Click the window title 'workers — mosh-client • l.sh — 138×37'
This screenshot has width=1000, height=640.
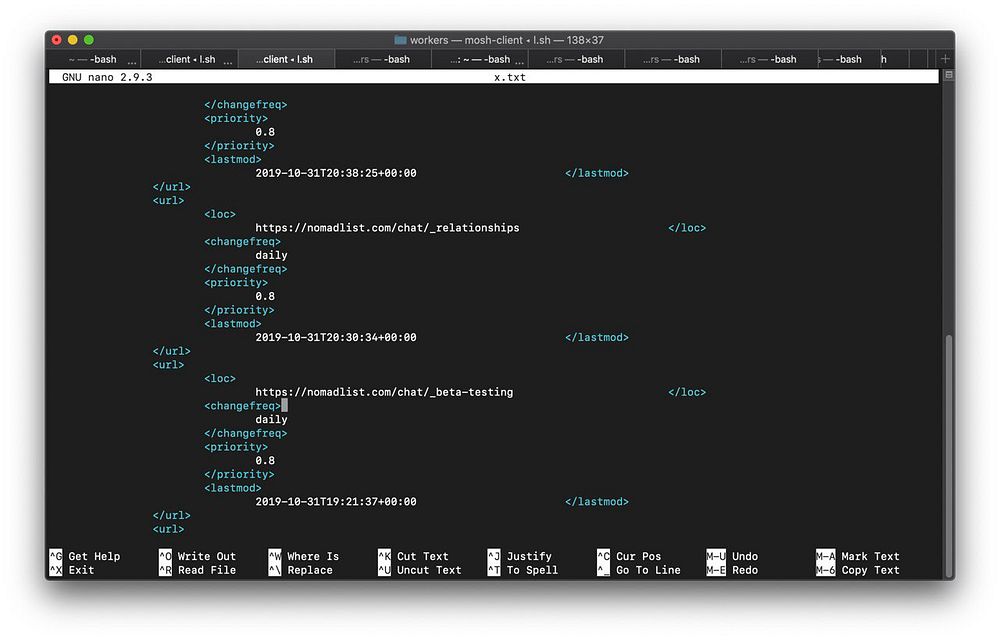click(x=506, y=40)
